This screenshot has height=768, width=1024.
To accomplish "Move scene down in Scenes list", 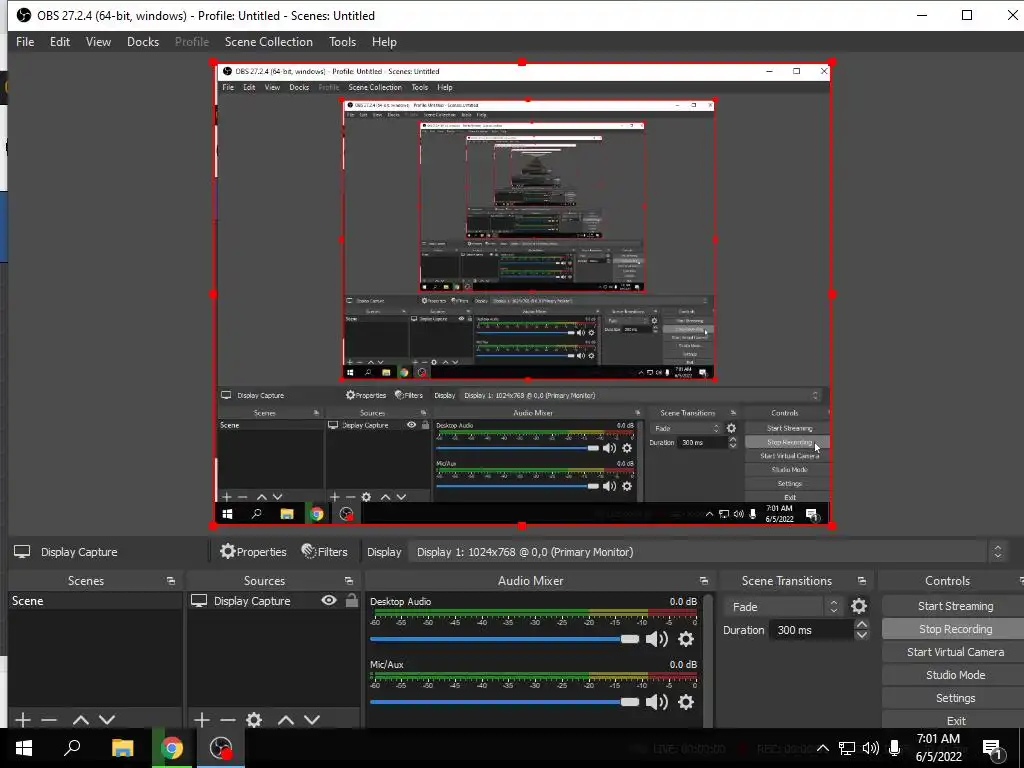I will pyautogui.click(x=107, y=720).
